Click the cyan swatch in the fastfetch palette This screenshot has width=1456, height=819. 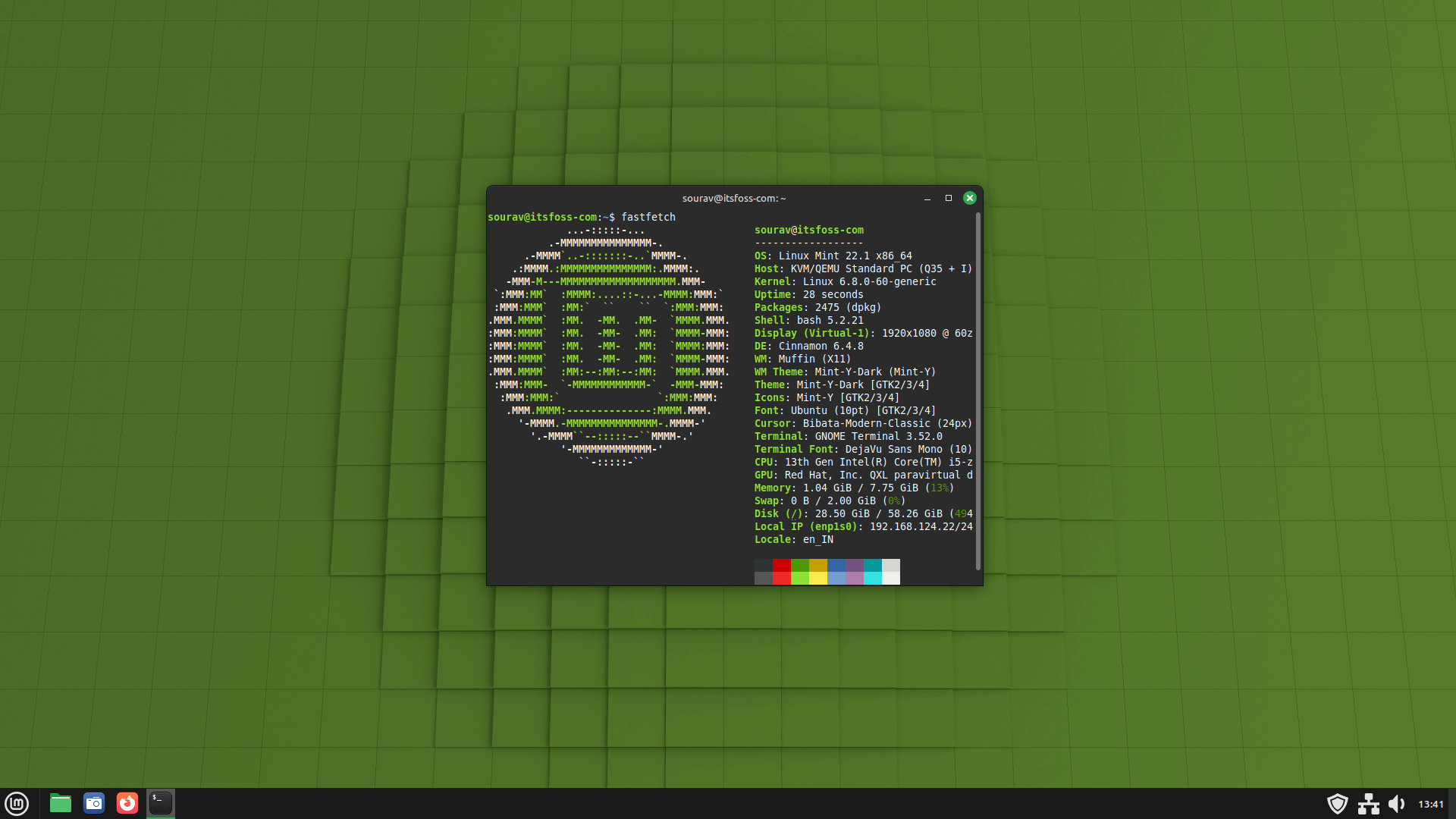click(x=873, y=573)
